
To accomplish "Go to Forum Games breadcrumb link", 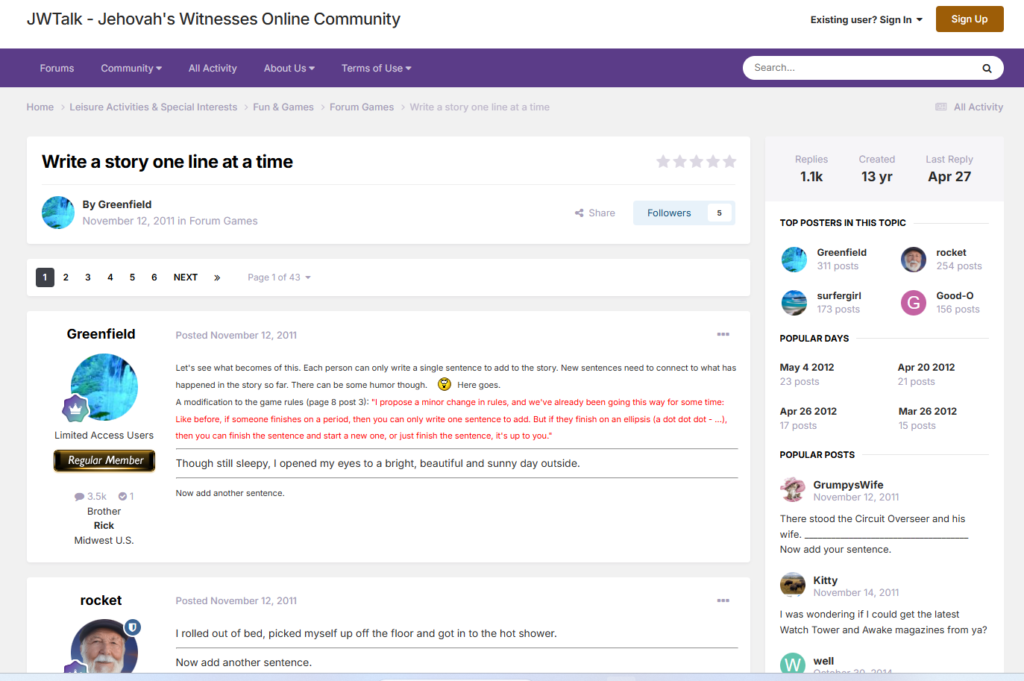I will click(361, 107).
